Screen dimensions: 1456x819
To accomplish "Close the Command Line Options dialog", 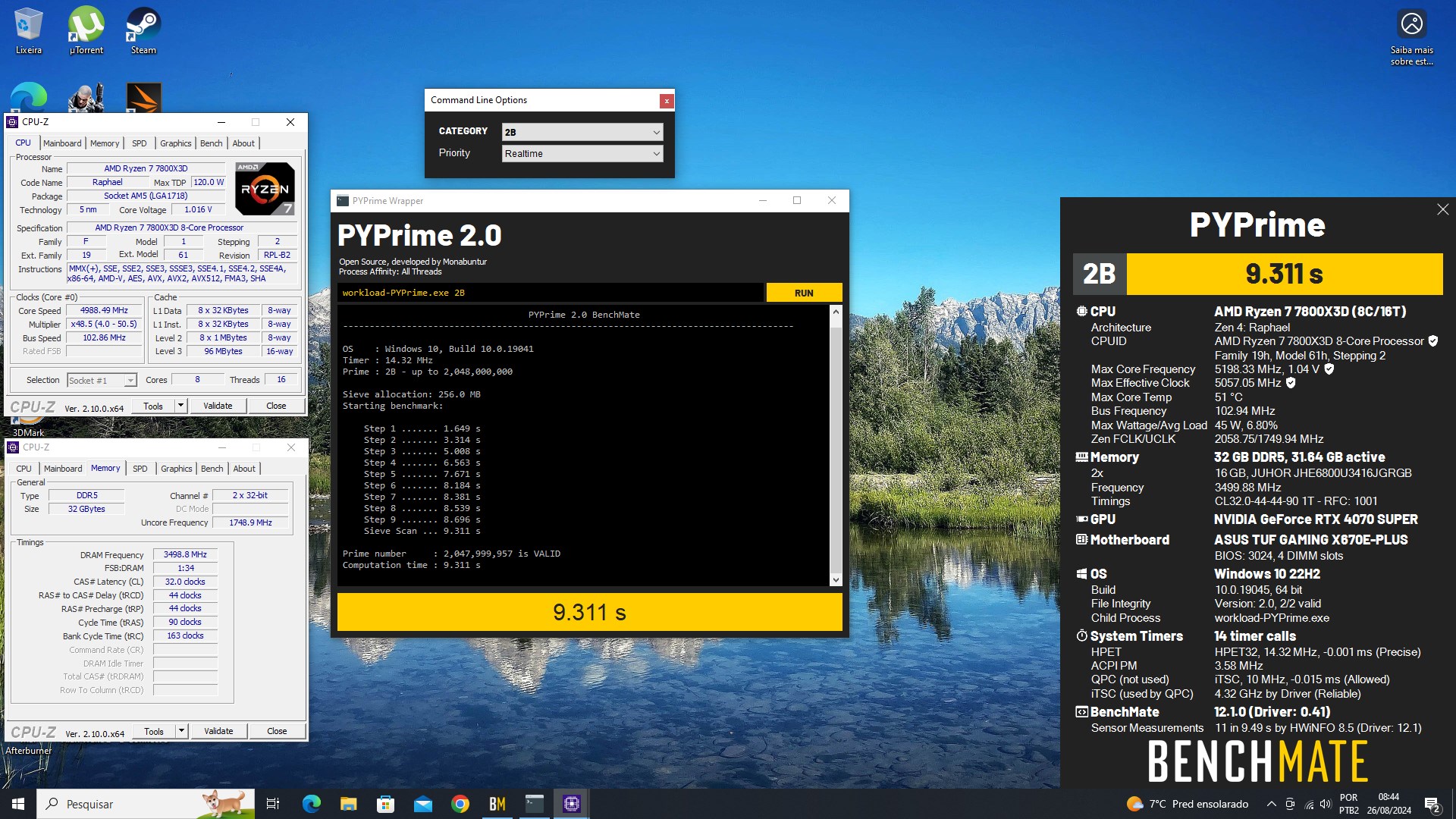I will [x=666, y=100].
